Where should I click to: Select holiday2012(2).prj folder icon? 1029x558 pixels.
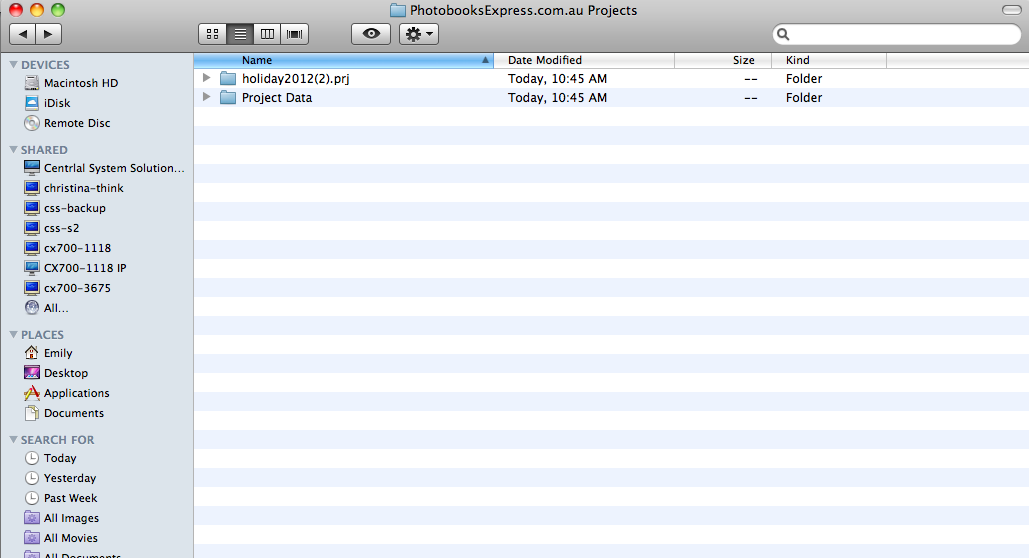(228, 79)
